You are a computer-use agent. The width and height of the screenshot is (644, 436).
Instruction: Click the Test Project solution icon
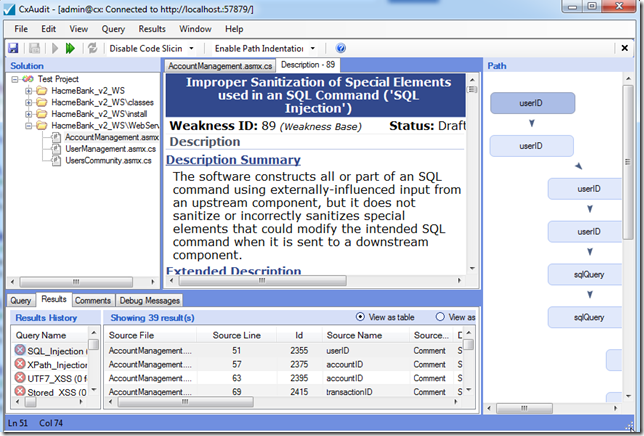point(28,79)
